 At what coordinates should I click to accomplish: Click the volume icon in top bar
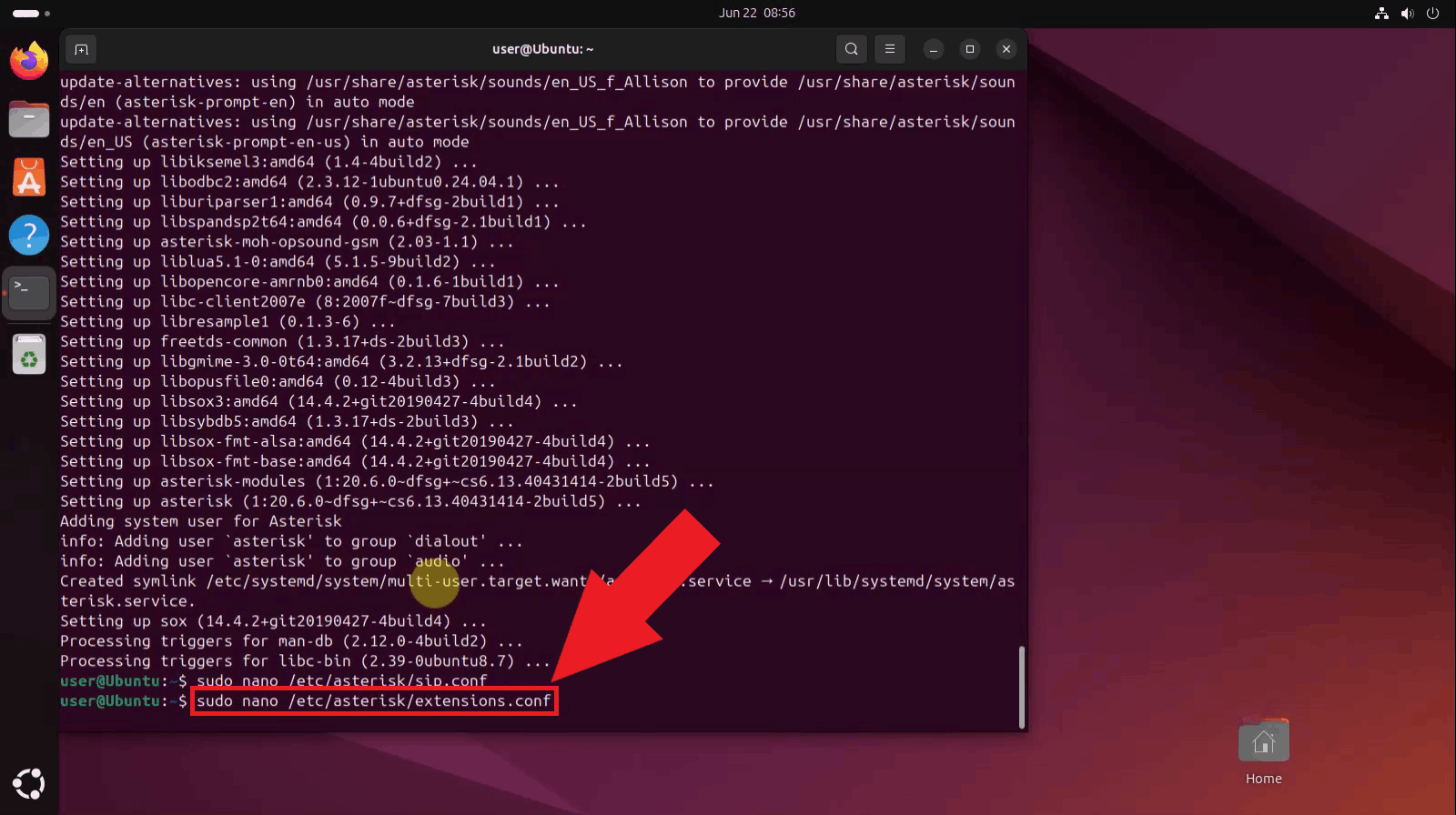coord(1407,13)
